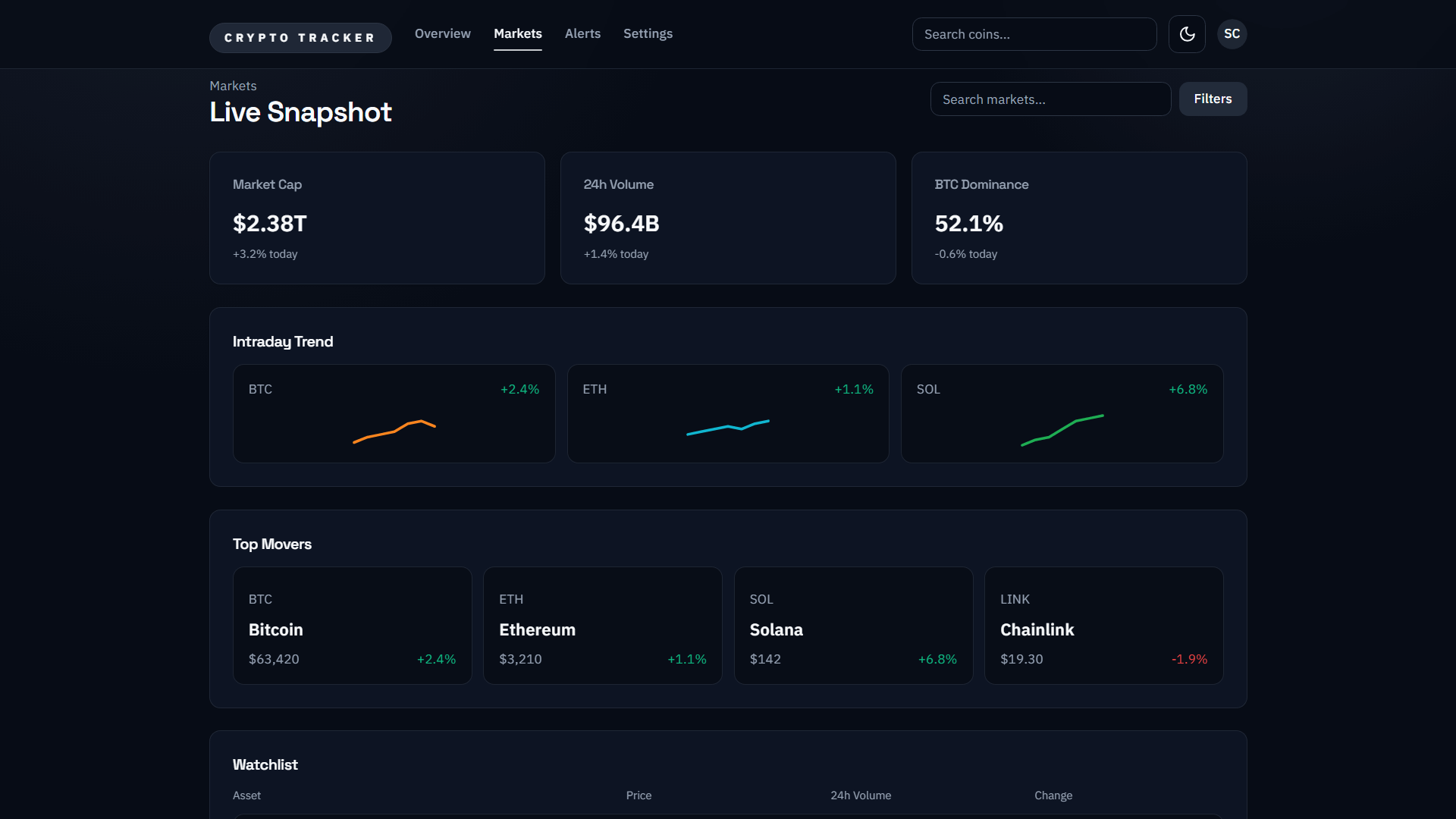The width and height of the screenshot is (1456, 819).
Task: Switch to the Overview tab
Action: click(x=442, y=34)
